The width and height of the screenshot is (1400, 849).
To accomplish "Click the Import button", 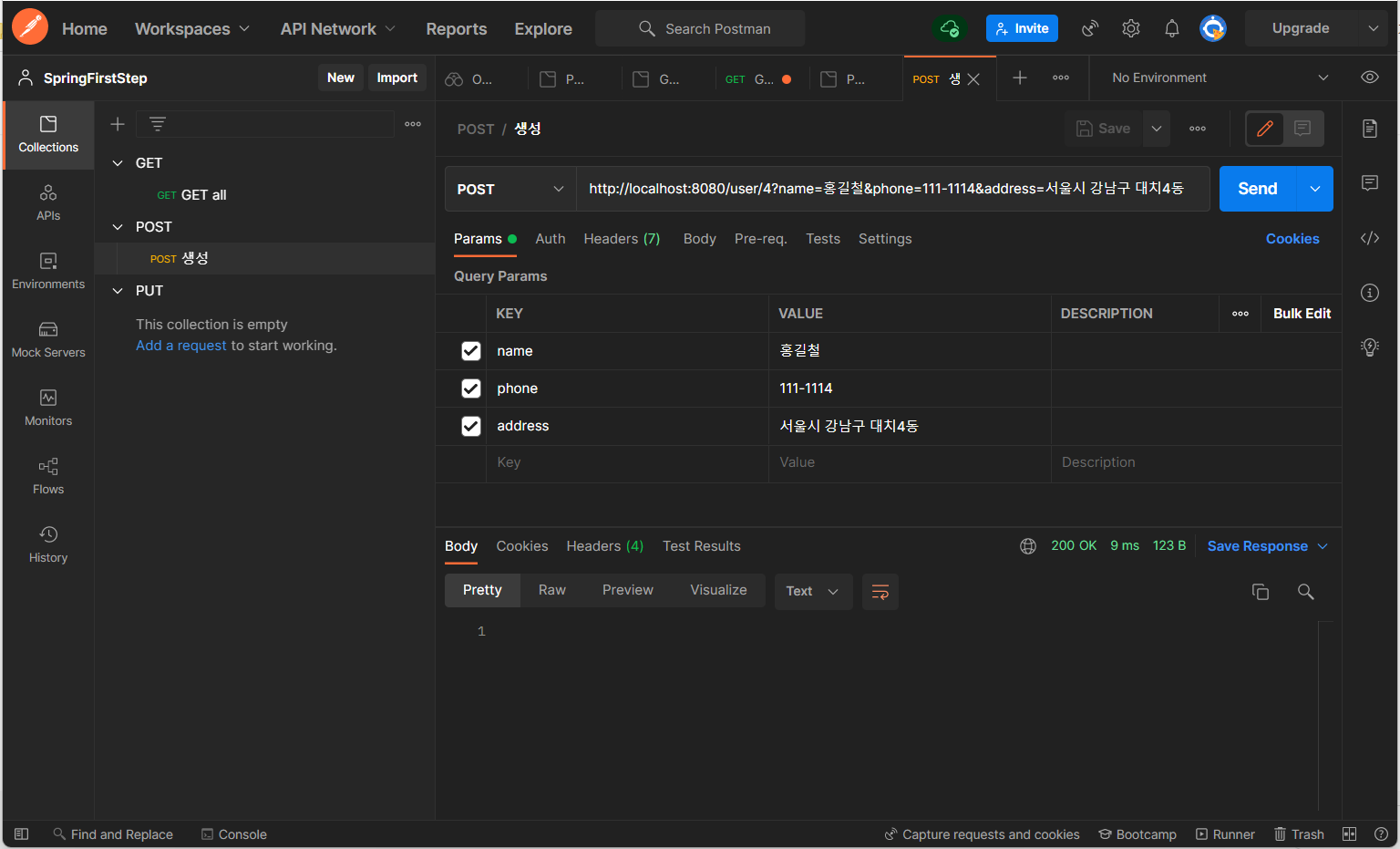I will pos(397,78).
